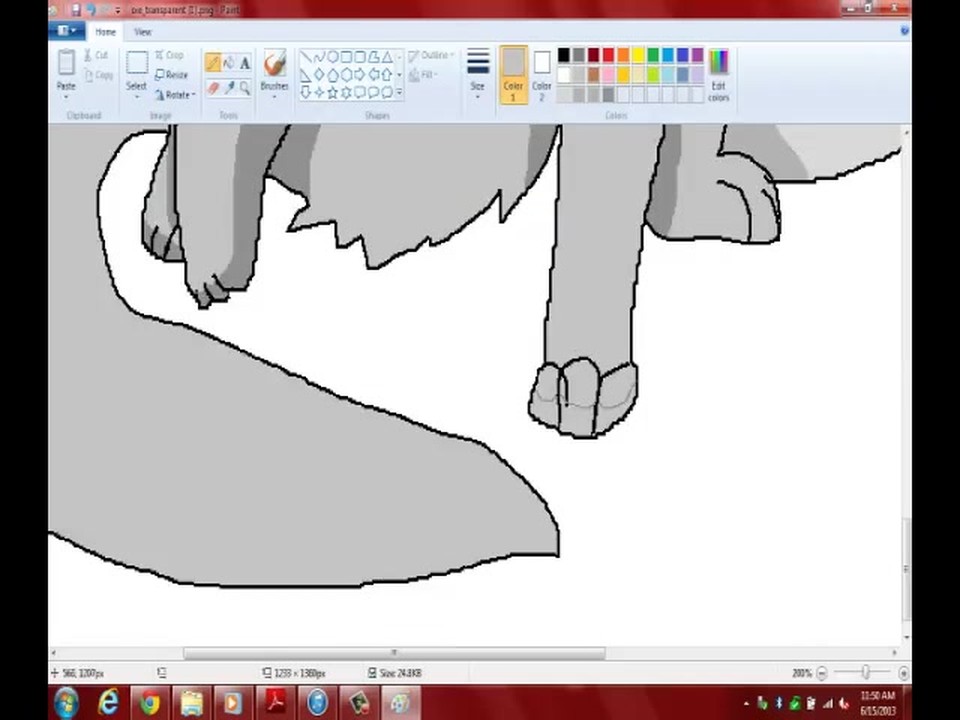This screenshot has height=720, width=960.
Task: Pick the black color swatch
Action: [x=564, y=55]
